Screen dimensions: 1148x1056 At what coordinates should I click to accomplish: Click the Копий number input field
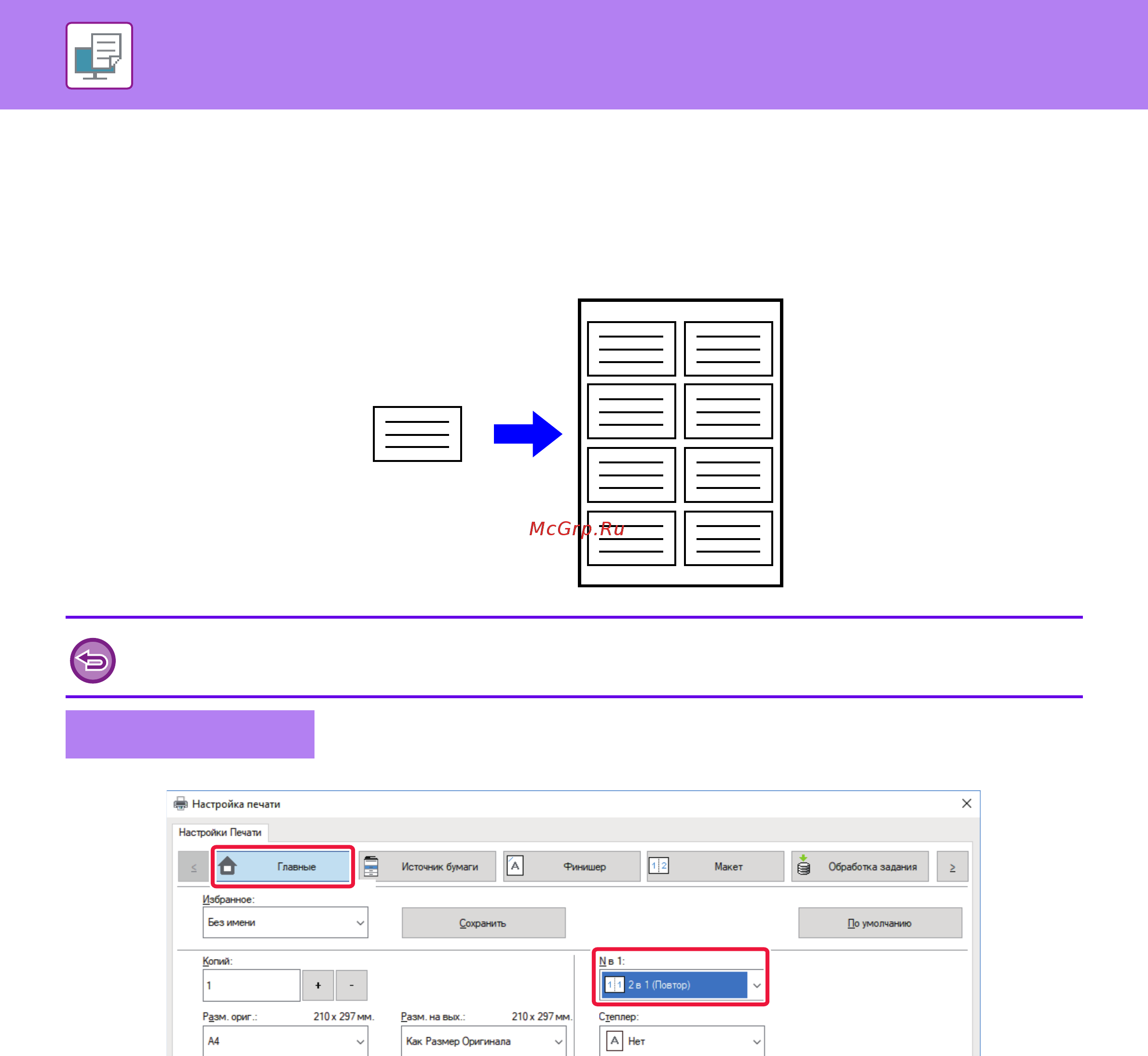252,985
